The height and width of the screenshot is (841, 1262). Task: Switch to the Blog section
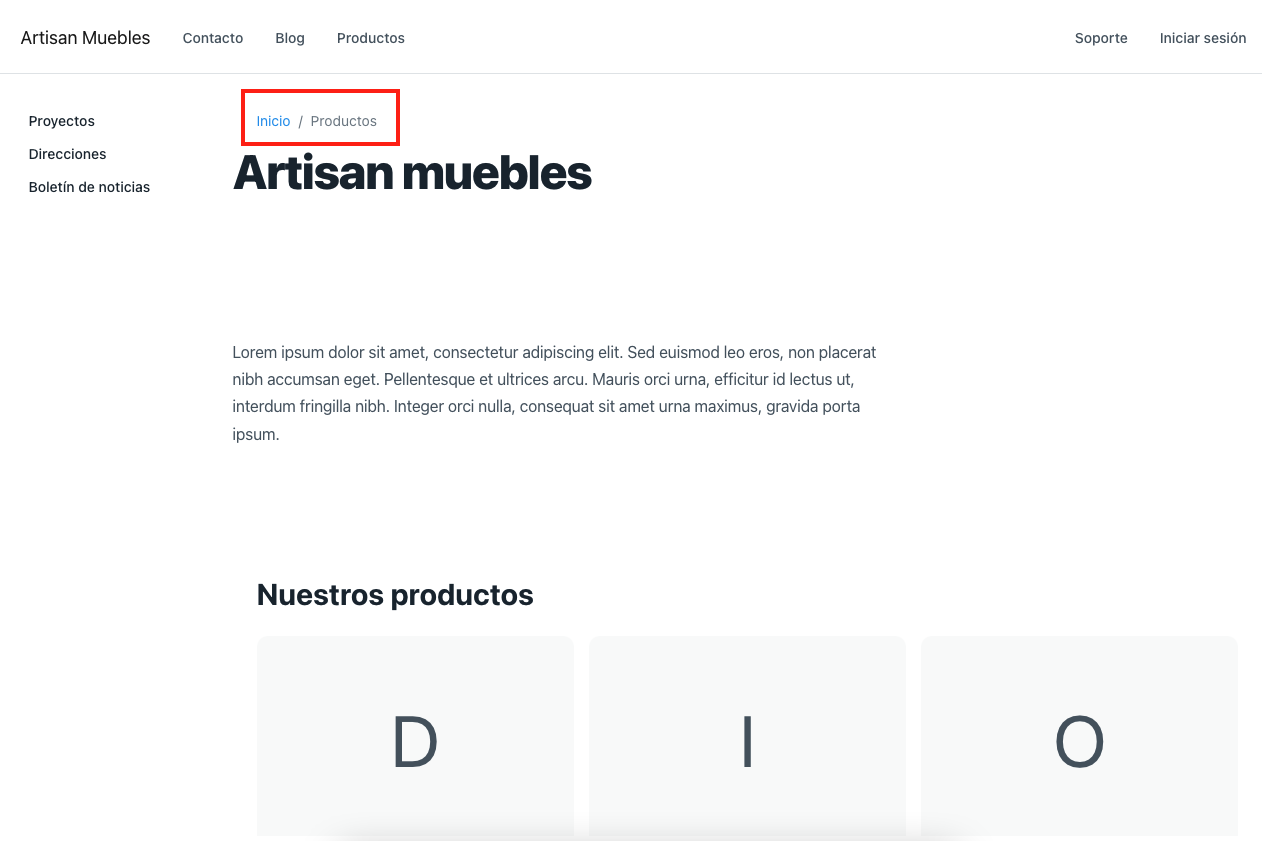coord(290,38)
